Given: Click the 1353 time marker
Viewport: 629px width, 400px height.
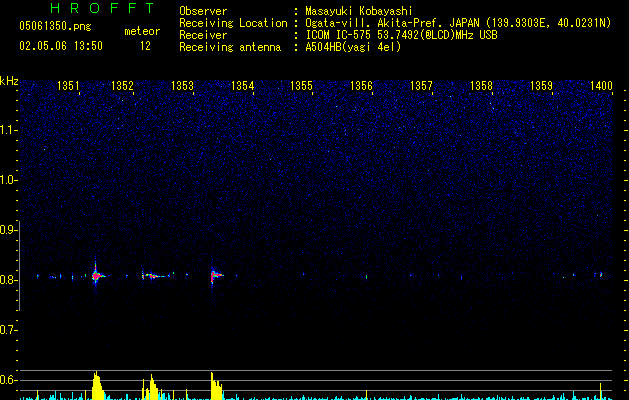Looking at the screenshot, I should tap(182, 85).
